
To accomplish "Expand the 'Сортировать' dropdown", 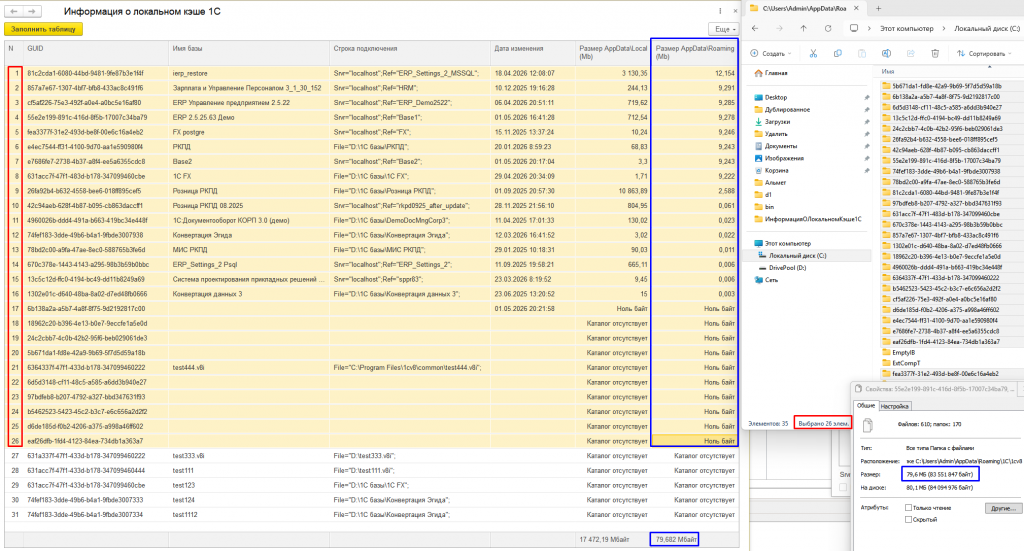I will pyautogui.click(x=984, y=54).
